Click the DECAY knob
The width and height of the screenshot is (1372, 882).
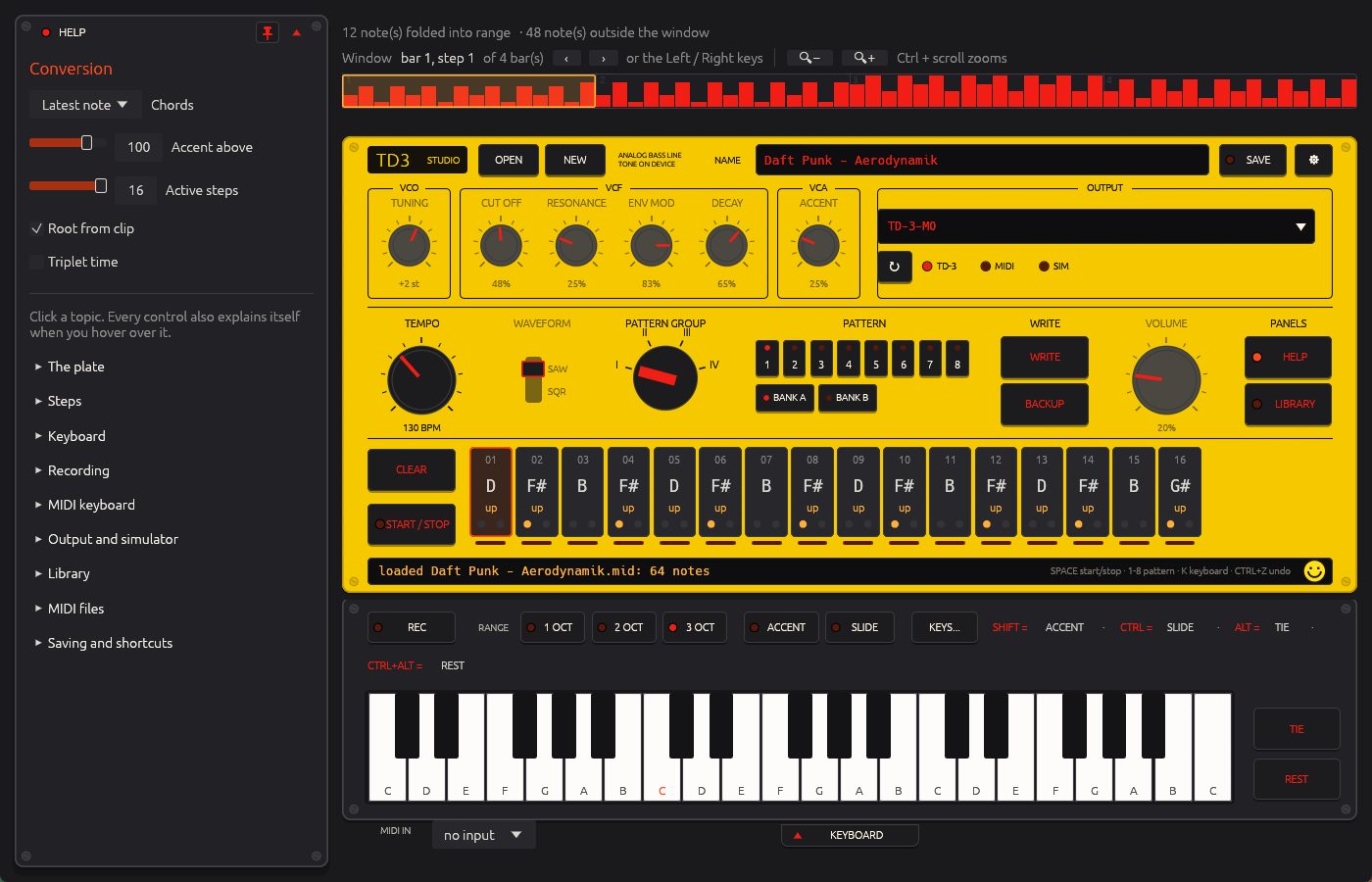(x=726, y=245)
